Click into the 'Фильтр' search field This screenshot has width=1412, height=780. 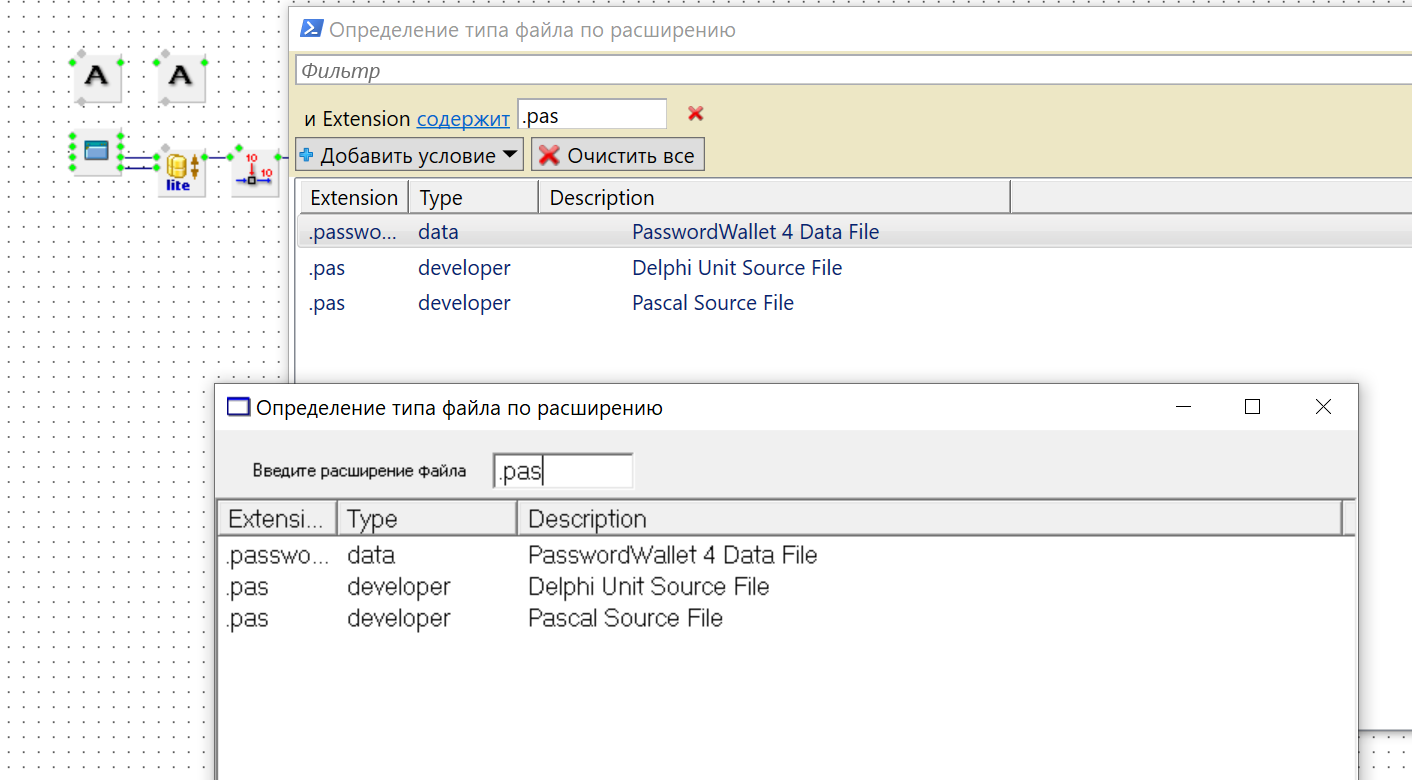tap(850, 70)
